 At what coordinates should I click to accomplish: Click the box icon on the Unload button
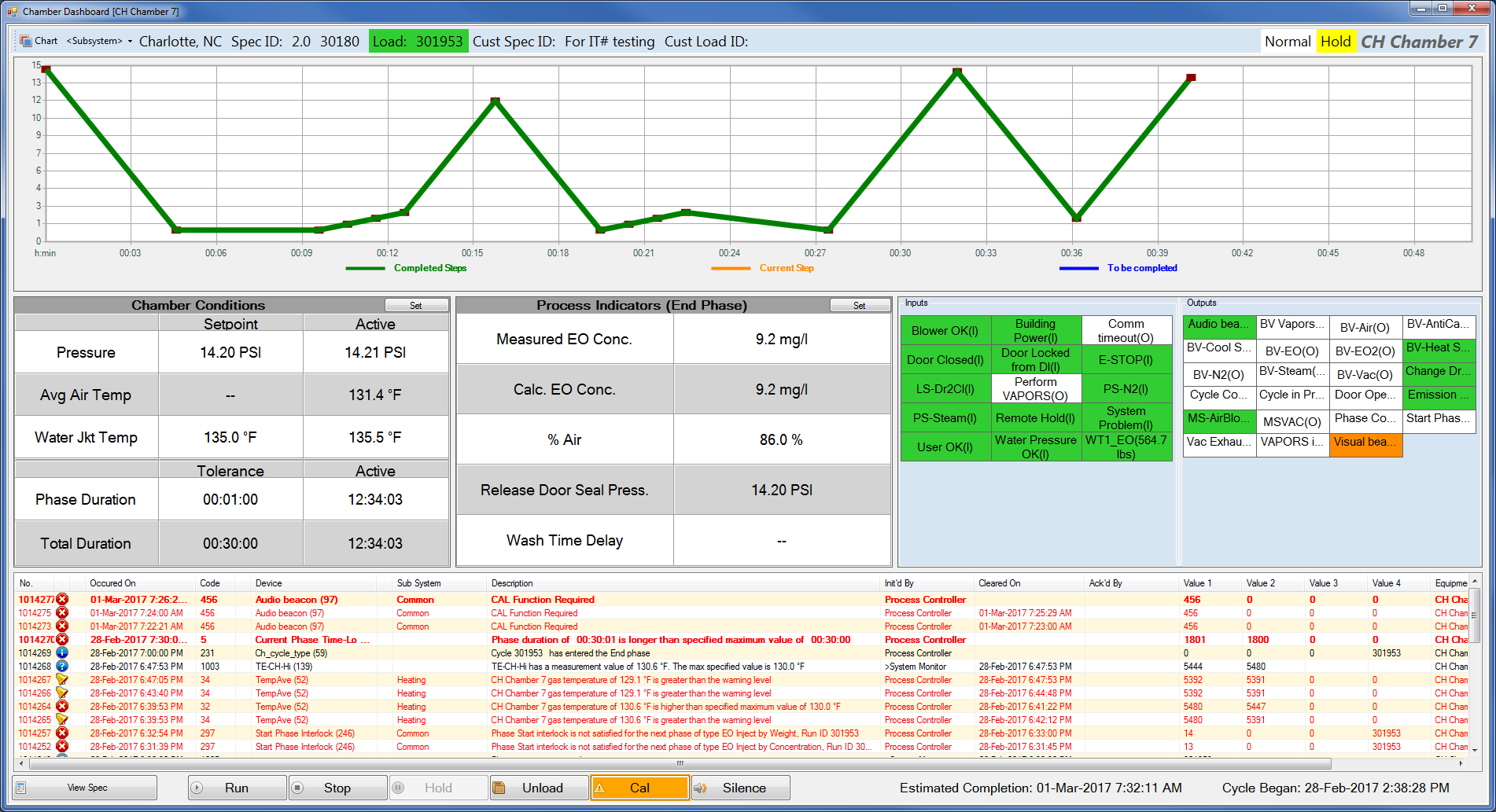[x=499, y=788]
